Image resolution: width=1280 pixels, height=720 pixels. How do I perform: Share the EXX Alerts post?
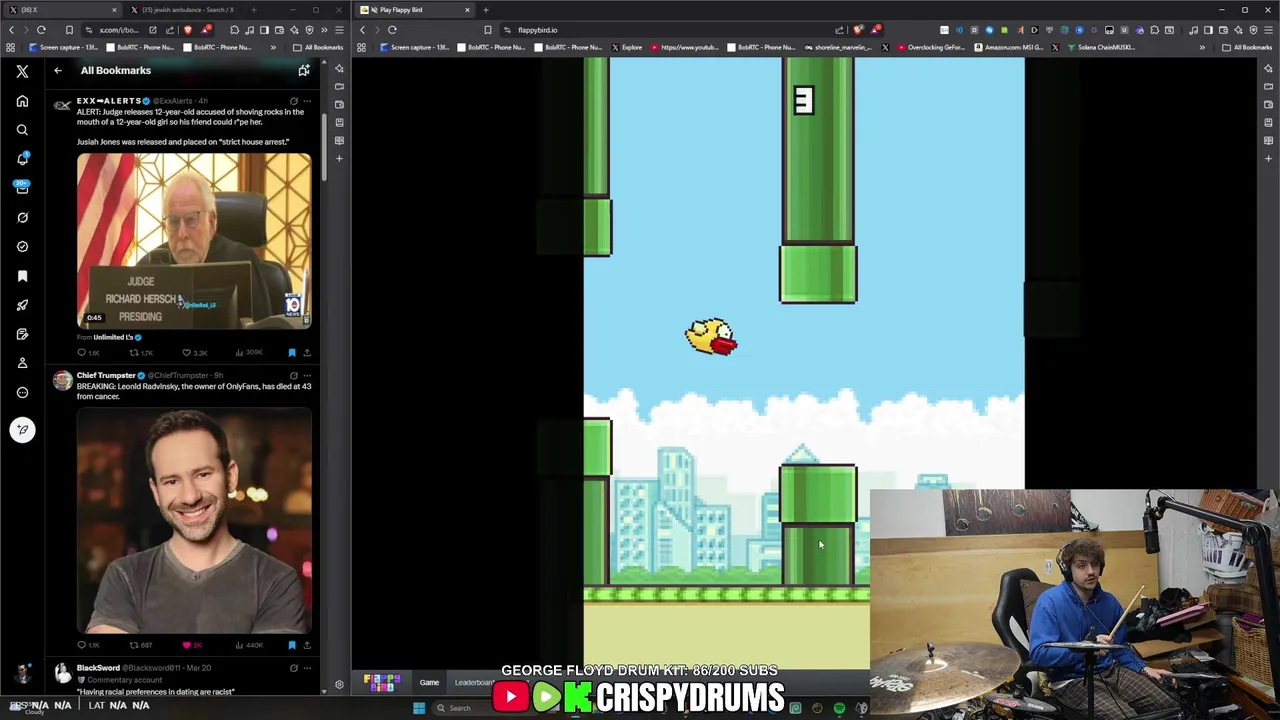(307, 352)
